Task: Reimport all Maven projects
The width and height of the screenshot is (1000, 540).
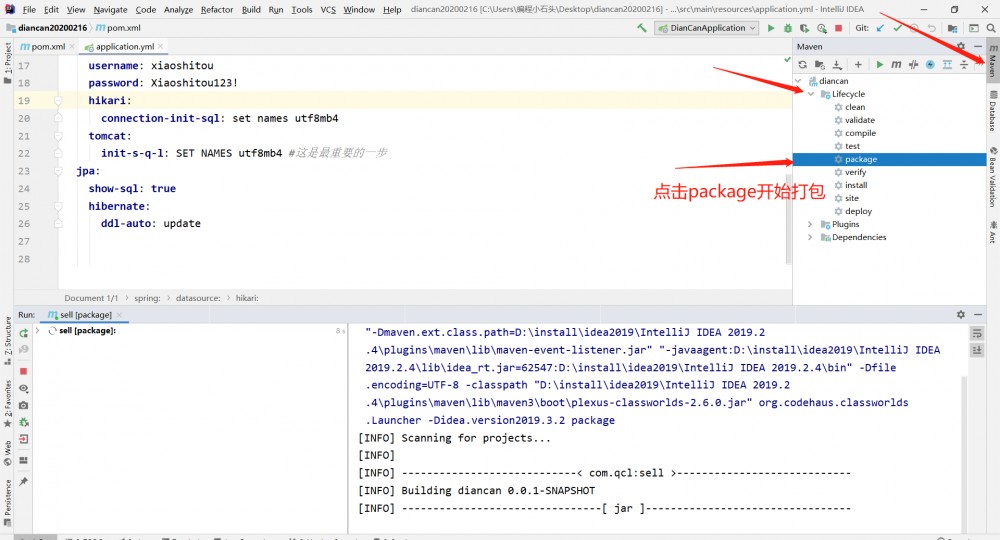Action: point(802,64)
